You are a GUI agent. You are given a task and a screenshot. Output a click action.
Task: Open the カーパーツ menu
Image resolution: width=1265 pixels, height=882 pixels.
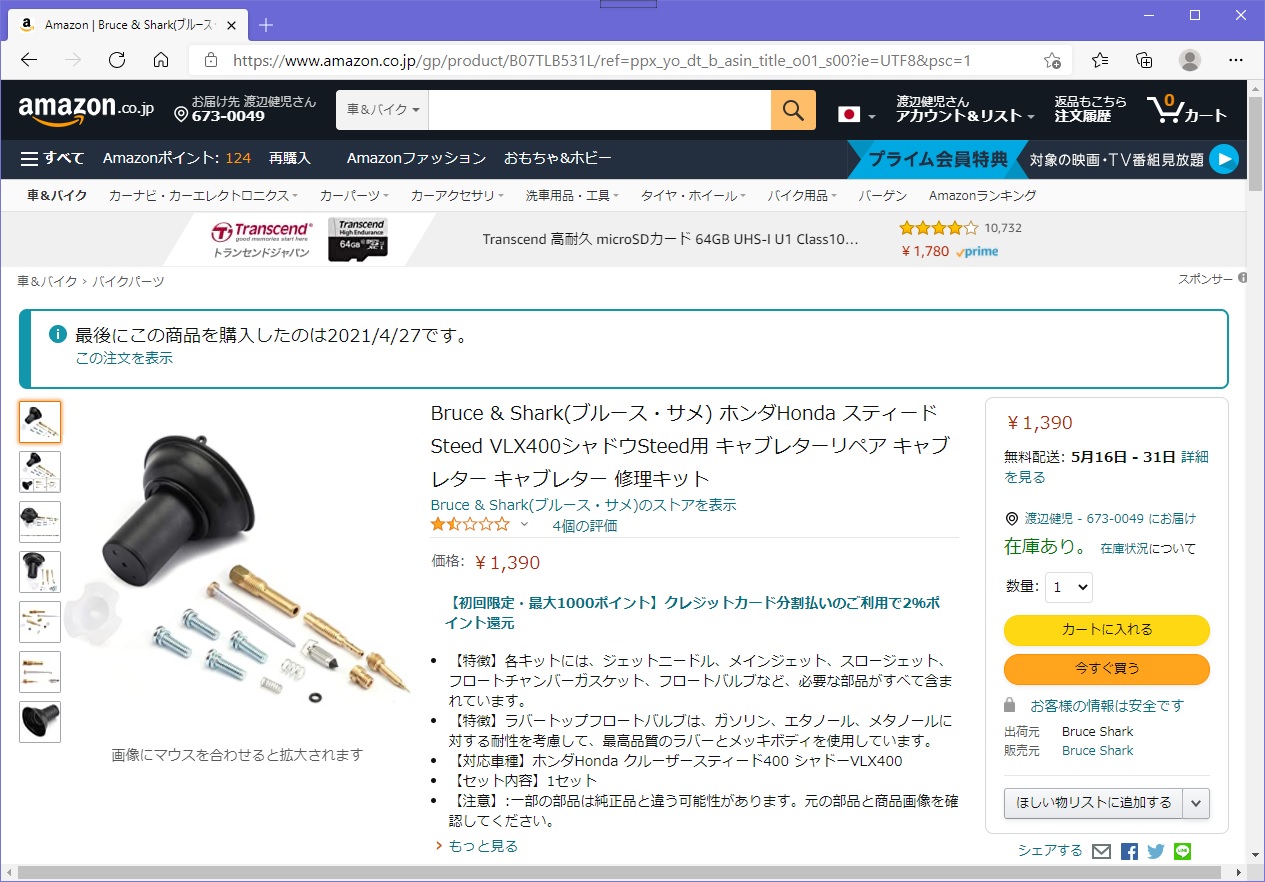point(354,196)
